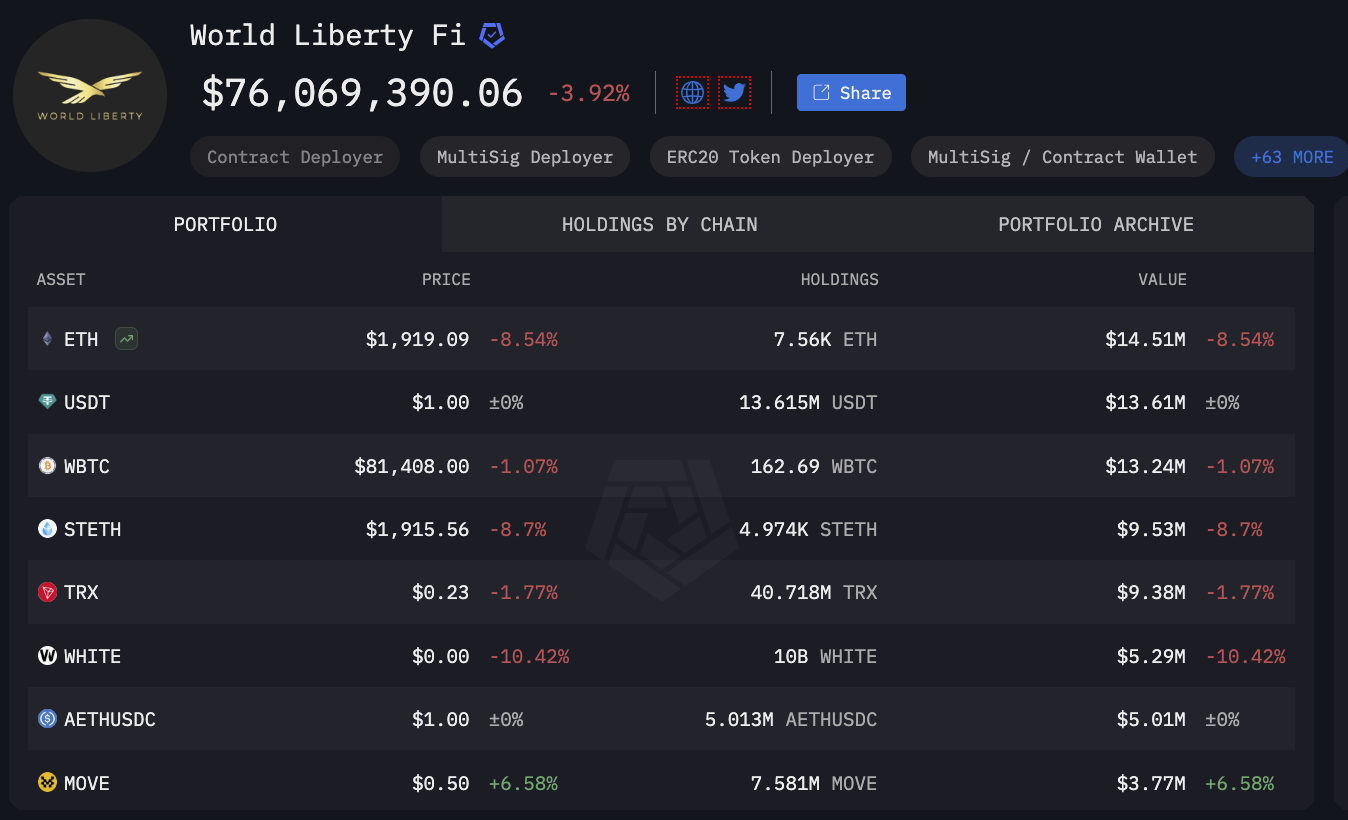This screenshot has width=1348, height=820.
Task: Click the verified badge next to World Liberty Fi
Action: pos(491,36)
